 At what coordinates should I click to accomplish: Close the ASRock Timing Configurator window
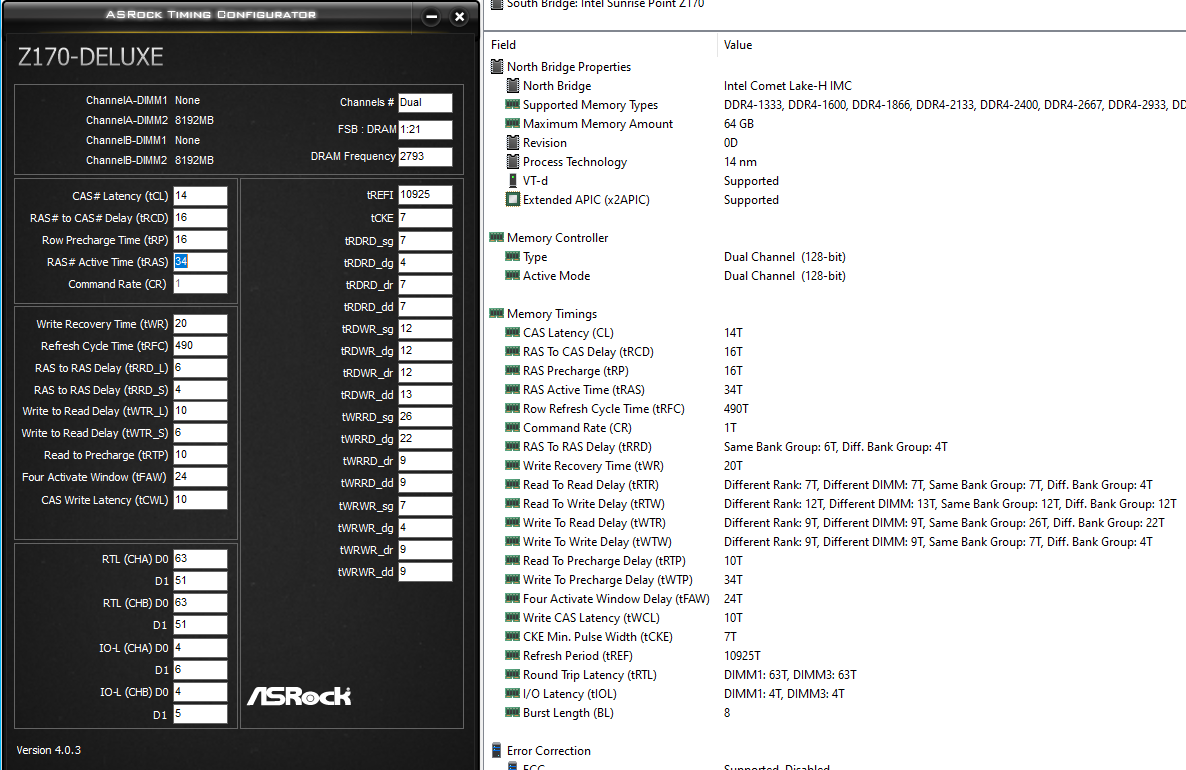point(459,16)
